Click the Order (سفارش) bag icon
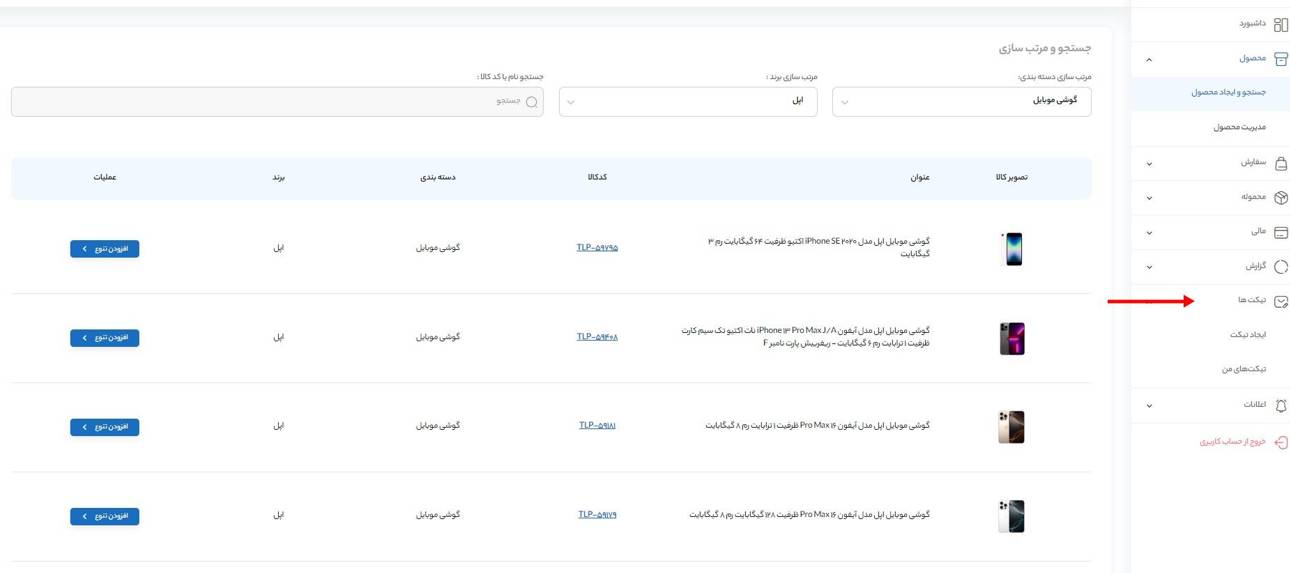The width and height of the screenshot is (1290, 573). pos(1280,163)
